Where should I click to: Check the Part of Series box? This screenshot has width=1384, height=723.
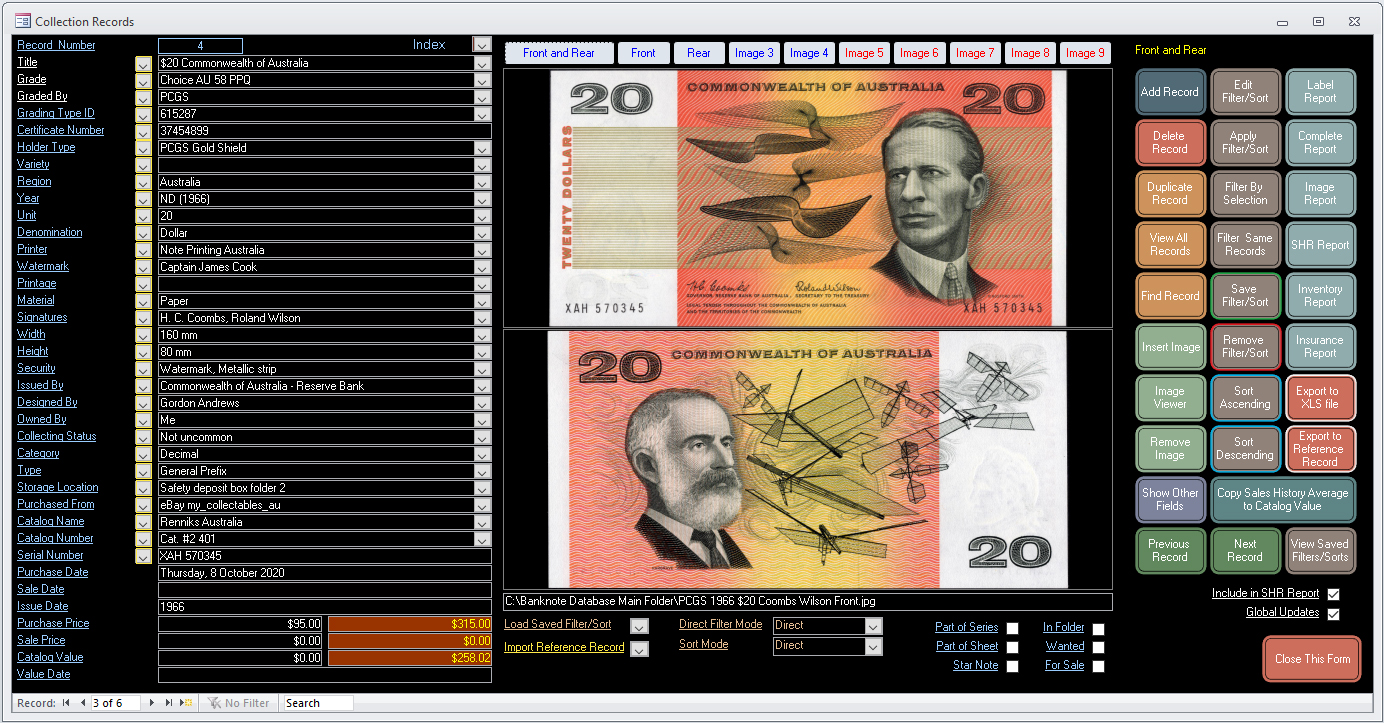click(1012, 628)
